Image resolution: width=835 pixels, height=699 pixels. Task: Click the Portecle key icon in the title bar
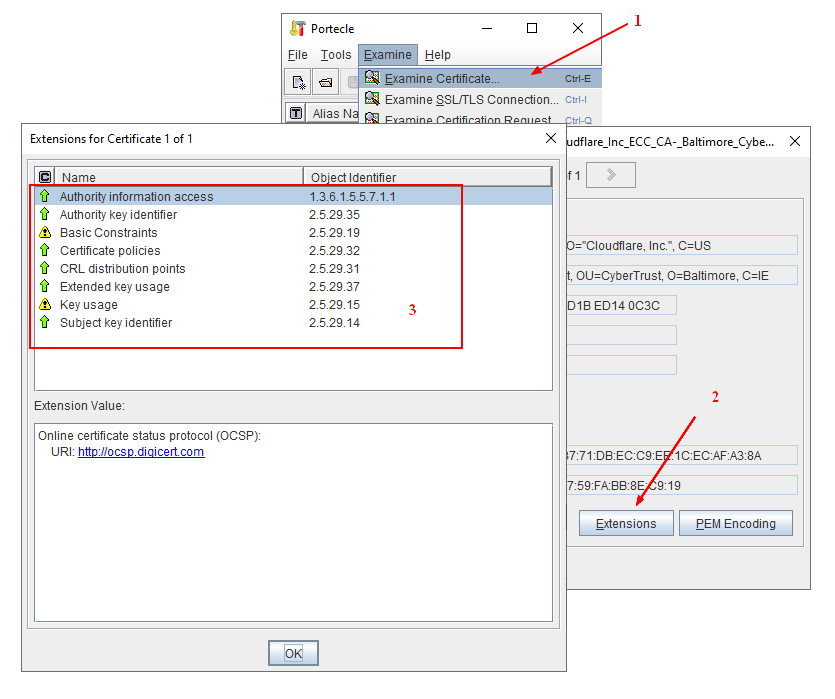[x=297, y=28]
